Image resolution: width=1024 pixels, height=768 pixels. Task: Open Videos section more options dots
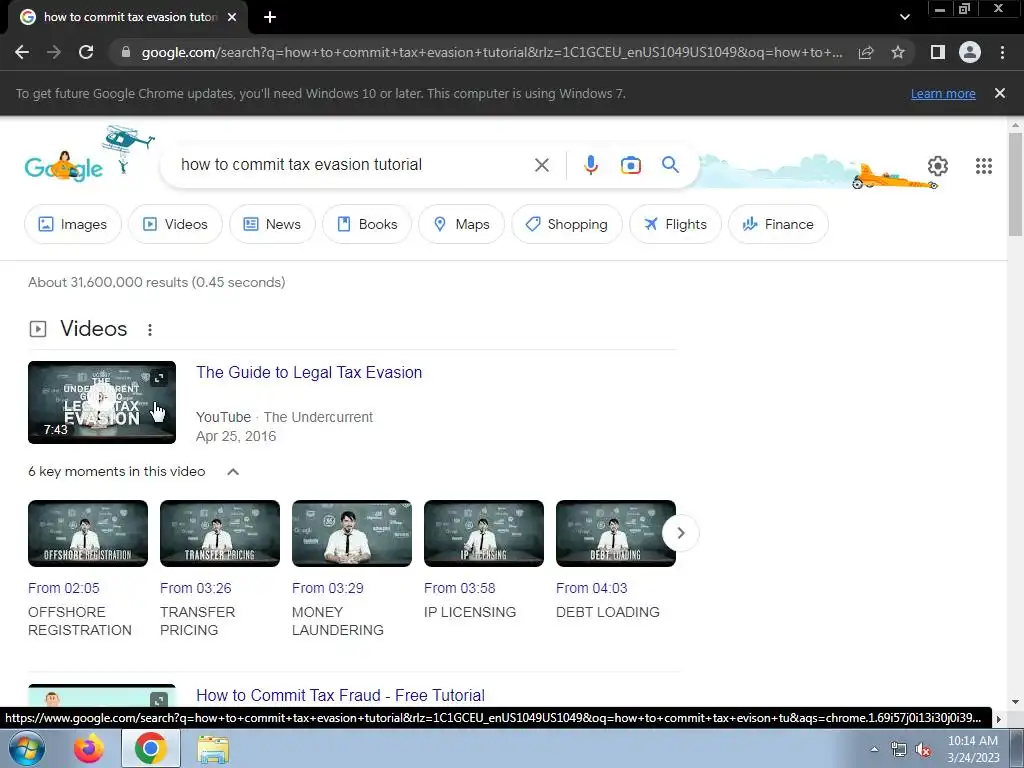tap(150, 330)
